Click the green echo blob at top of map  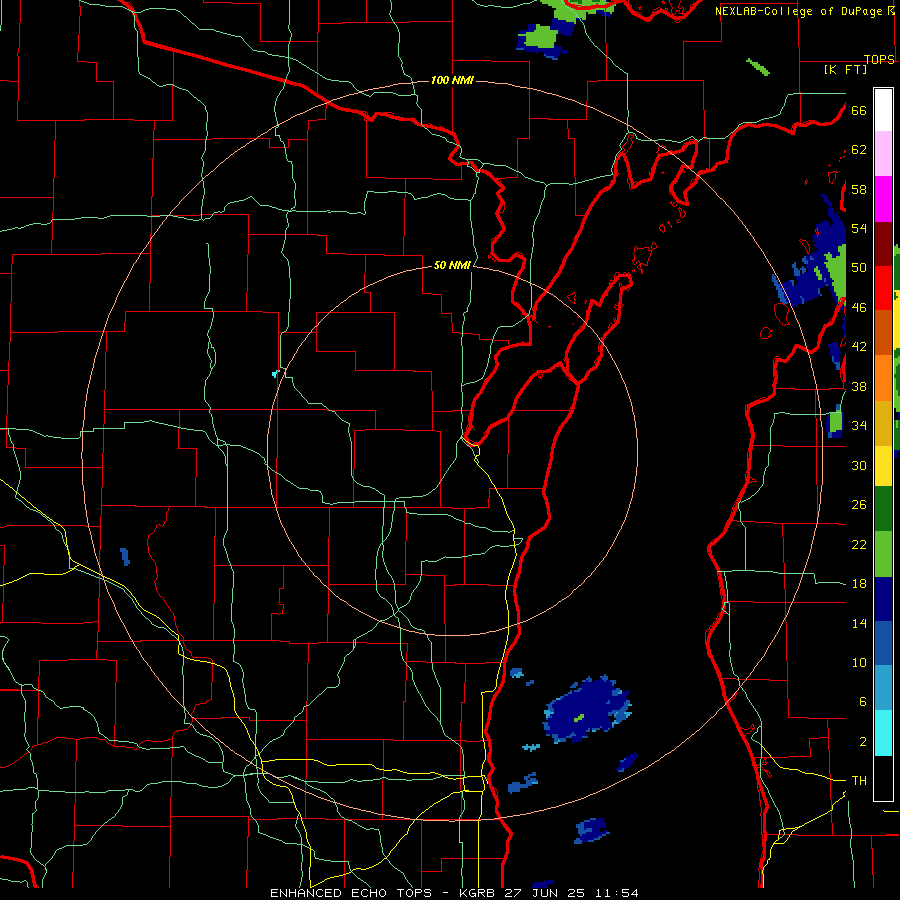point(541,37)
